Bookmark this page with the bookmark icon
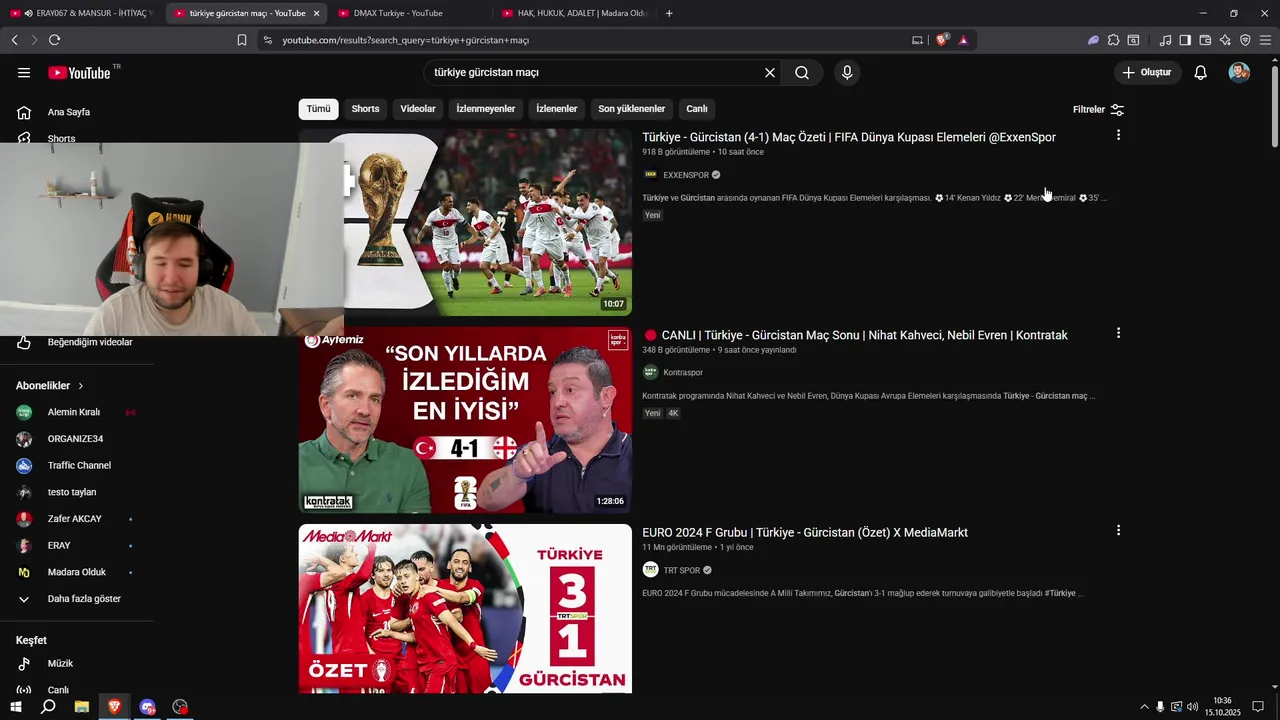This screenshot has height=720, width=1280. click(242, 40)
